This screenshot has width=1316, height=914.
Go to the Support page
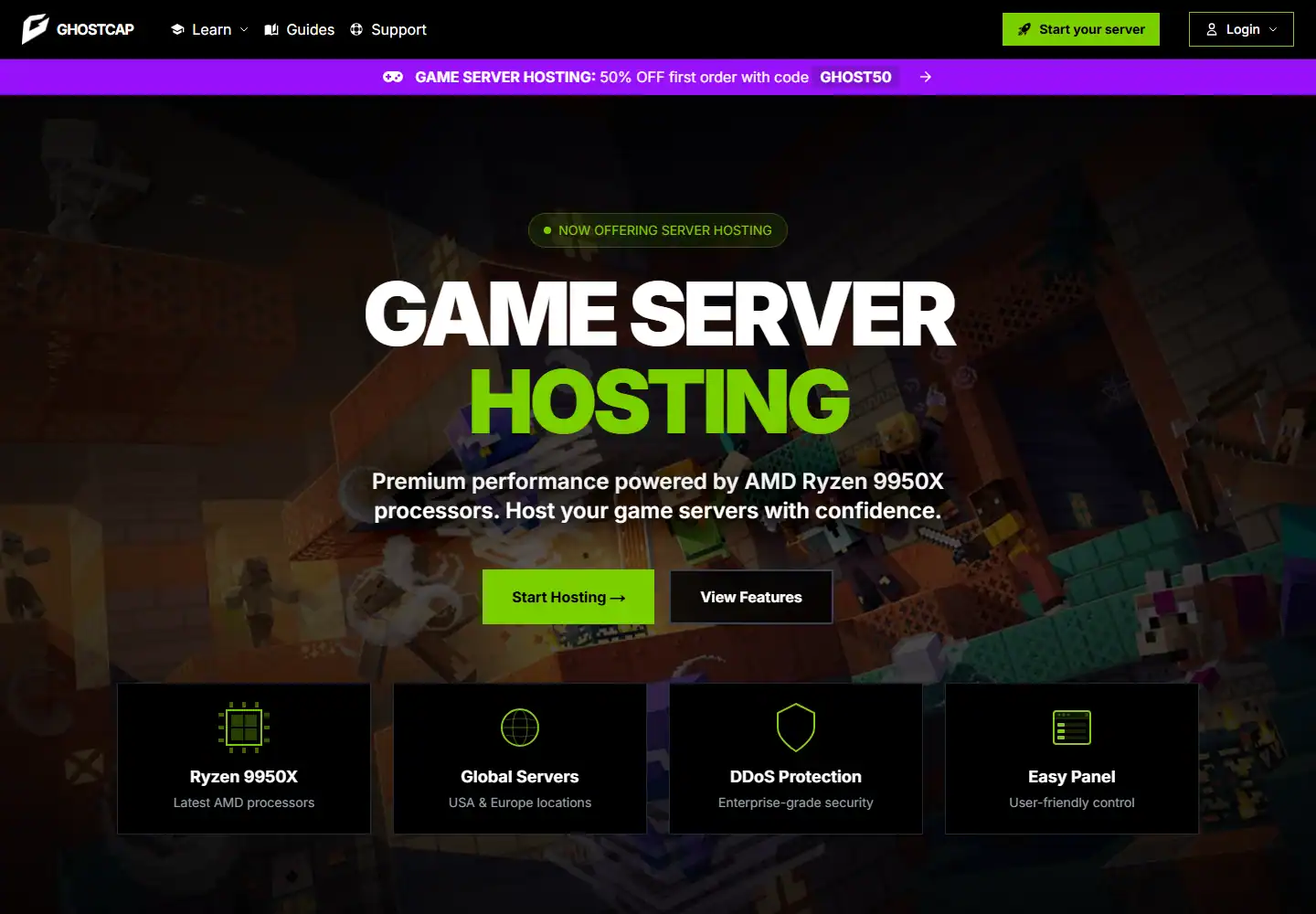coord(388,29)
